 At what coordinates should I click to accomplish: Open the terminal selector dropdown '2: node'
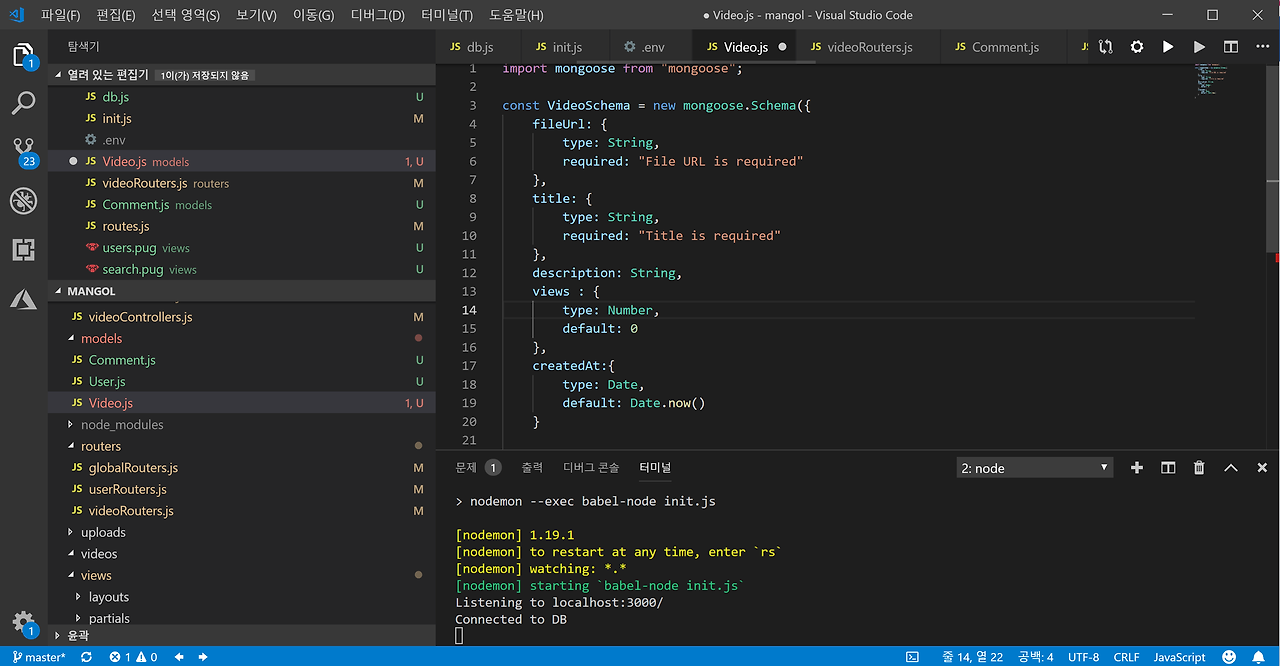click(1034, 468)
